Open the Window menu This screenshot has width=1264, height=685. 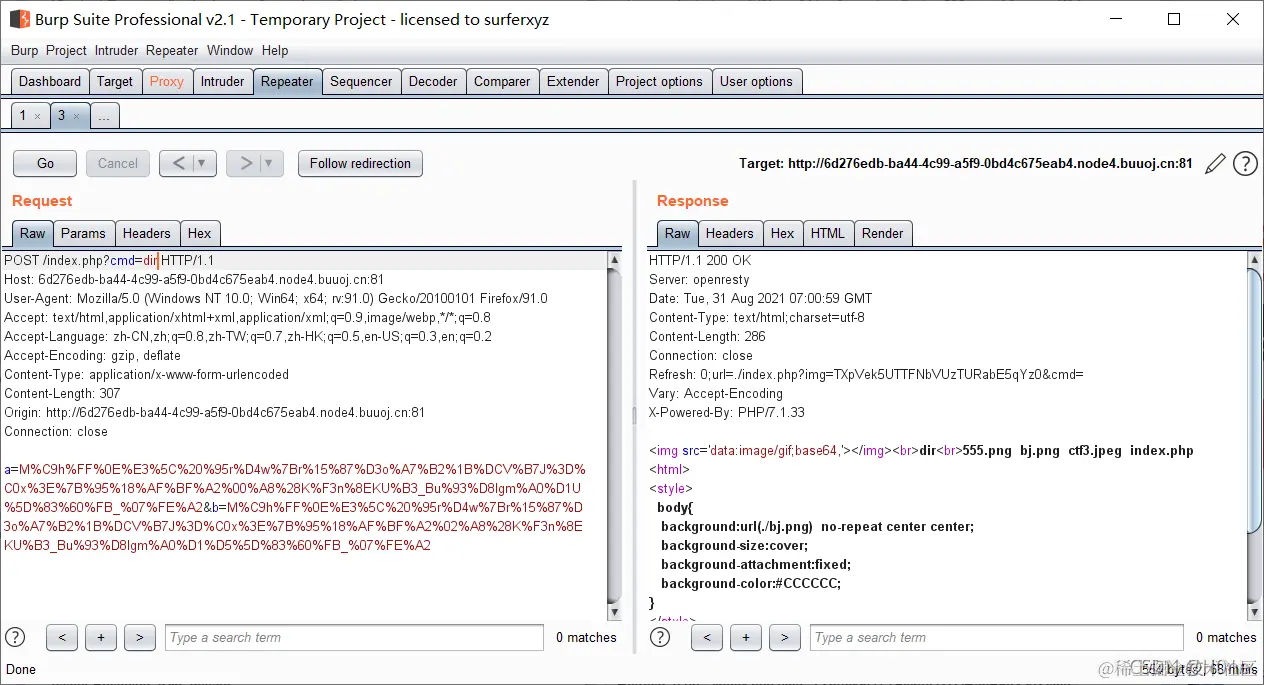point(230,50)
